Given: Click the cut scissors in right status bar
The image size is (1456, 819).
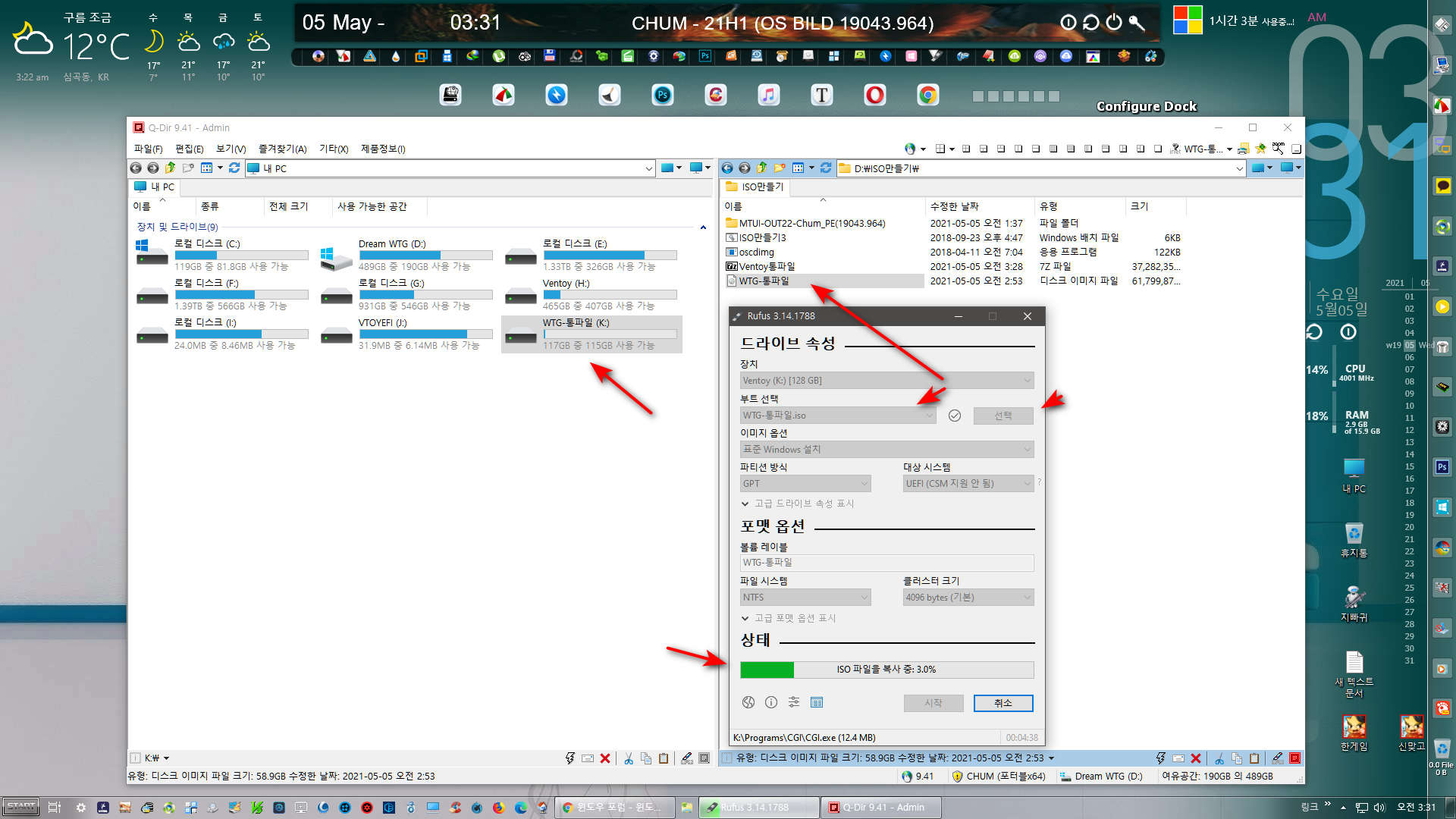Looking at the screenshot, I should click(x=1219, y=758).
